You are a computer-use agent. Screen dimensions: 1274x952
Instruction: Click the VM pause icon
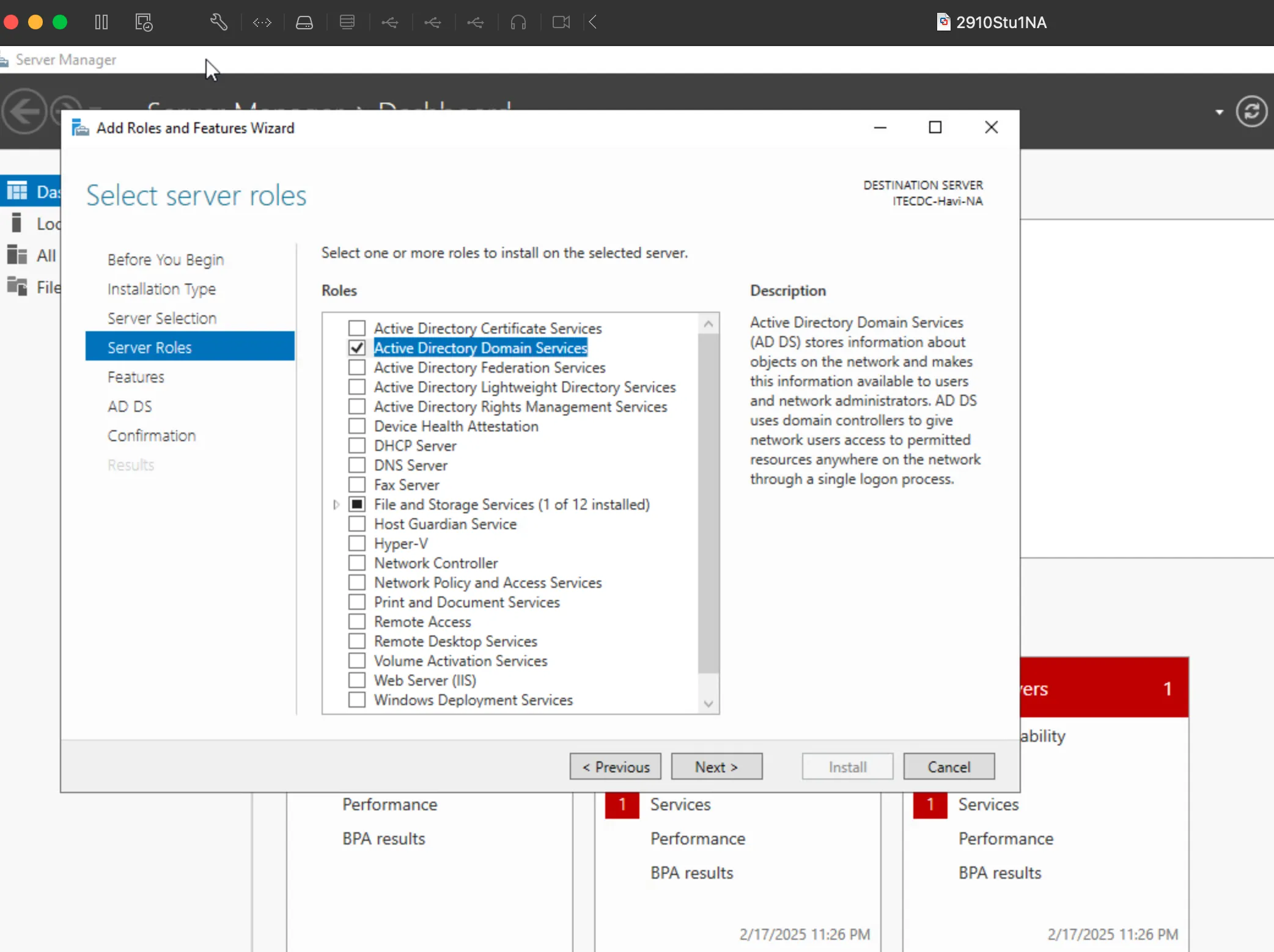click(x=101, y=23)
